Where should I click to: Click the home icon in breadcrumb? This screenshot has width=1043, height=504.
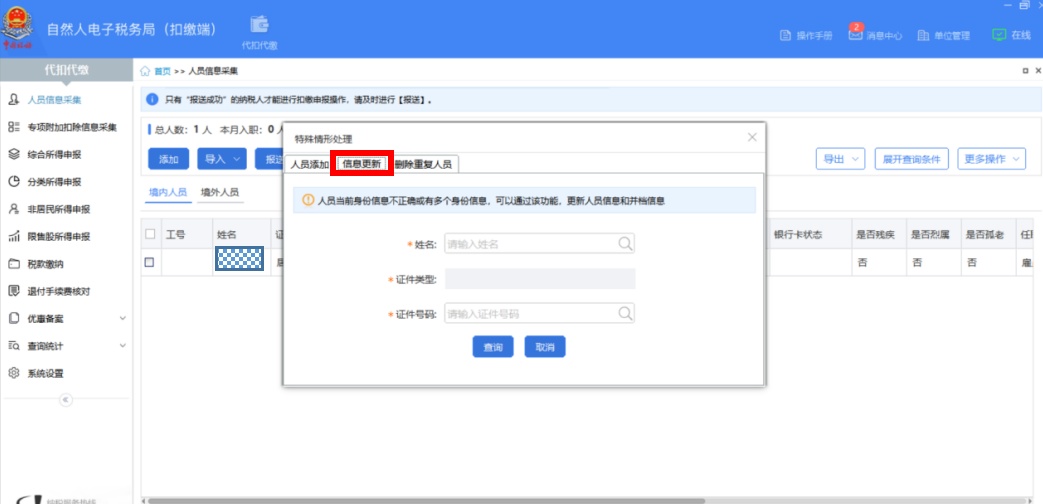146,71
